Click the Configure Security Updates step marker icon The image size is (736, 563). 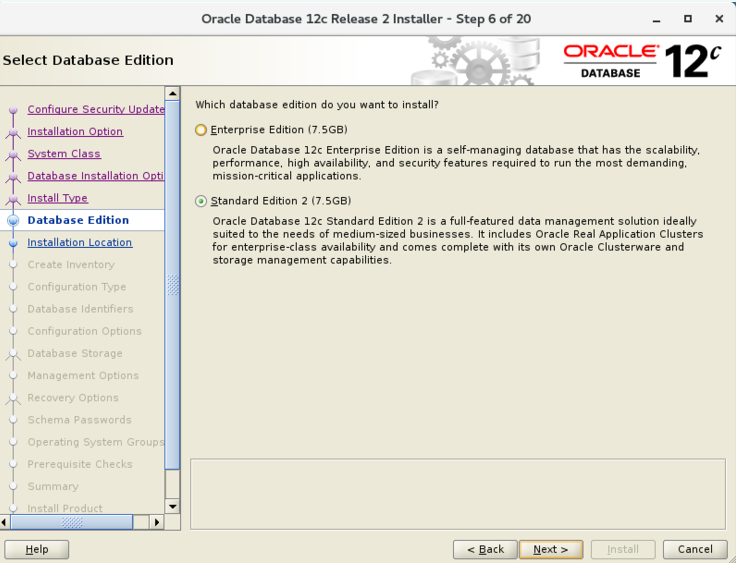(x=14, y=110)
